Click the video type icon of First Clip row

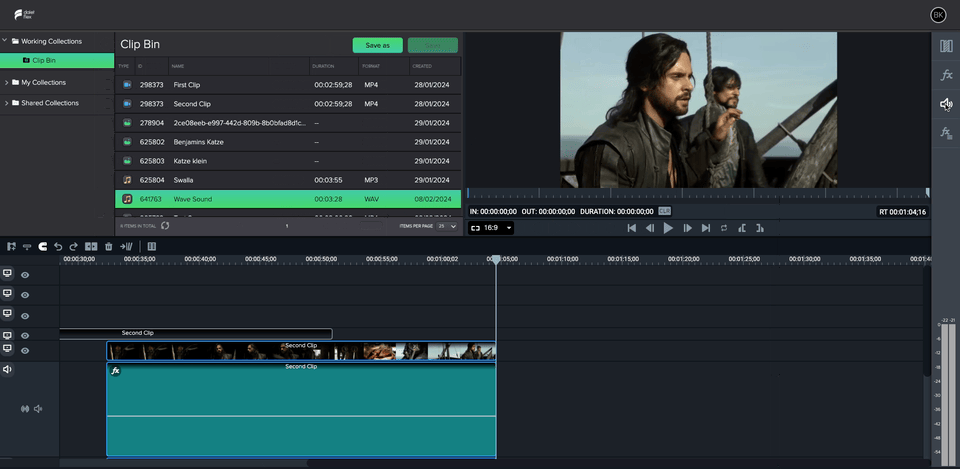pyautogui.click(x=127, y=84)
